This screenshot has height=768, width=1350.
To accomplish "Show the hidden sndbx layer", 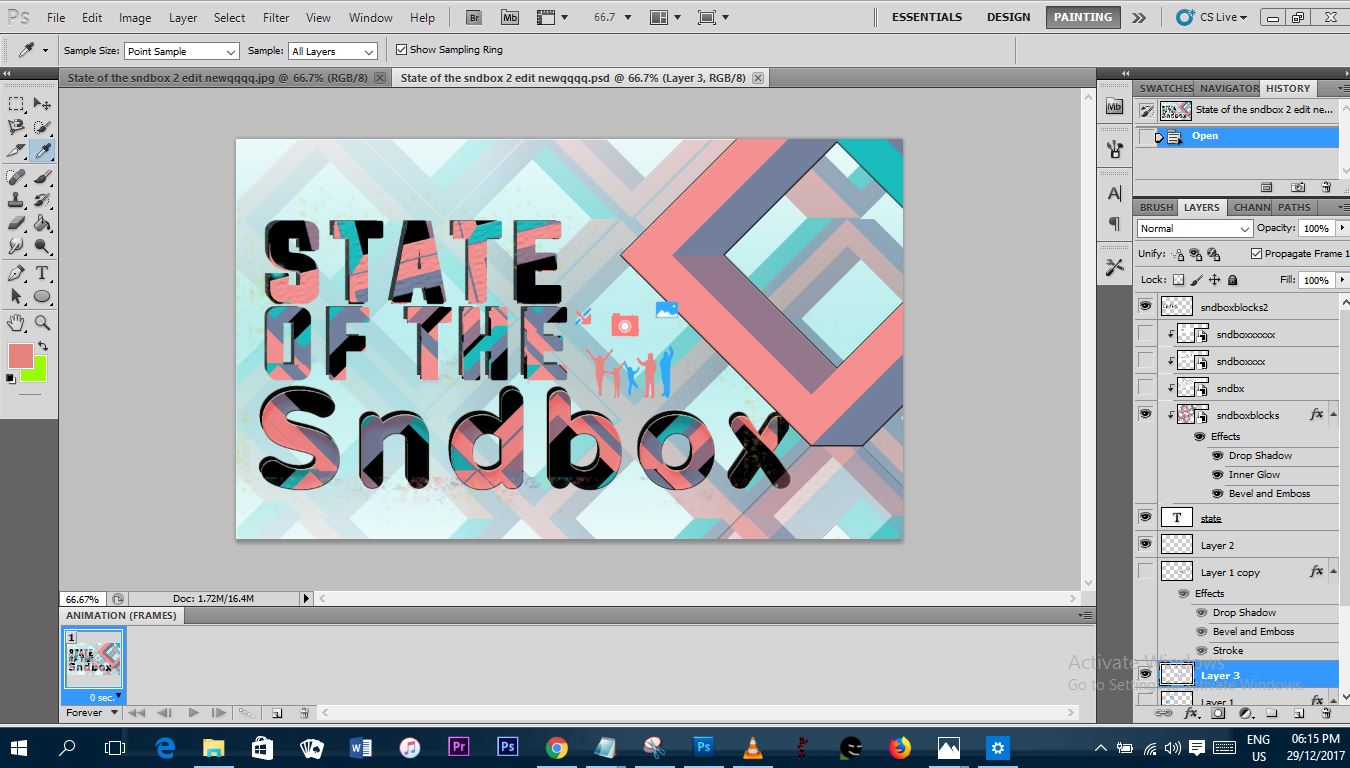I will point(1145,388).
